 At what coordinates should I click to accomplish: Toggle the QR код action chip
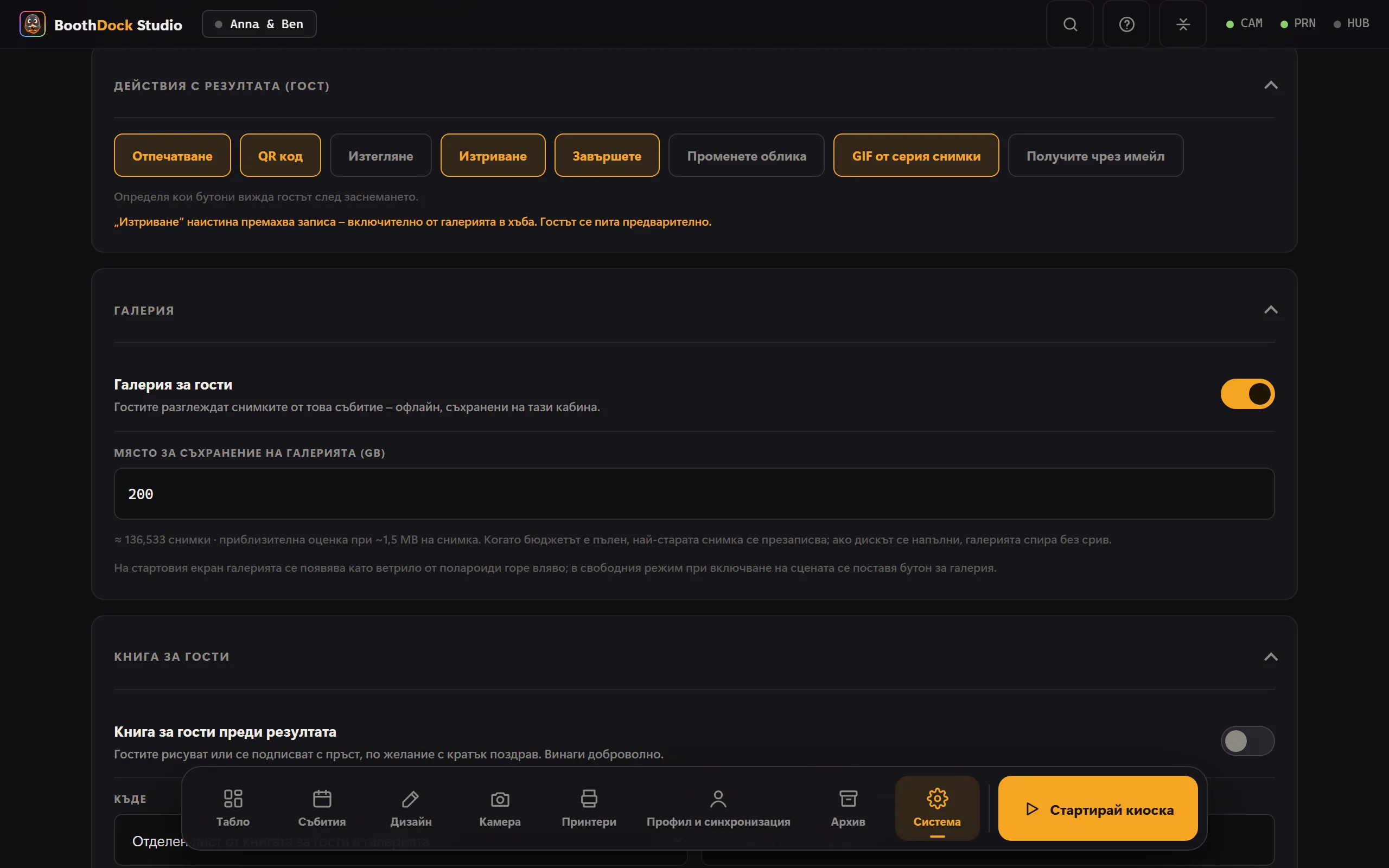(280, 156)
